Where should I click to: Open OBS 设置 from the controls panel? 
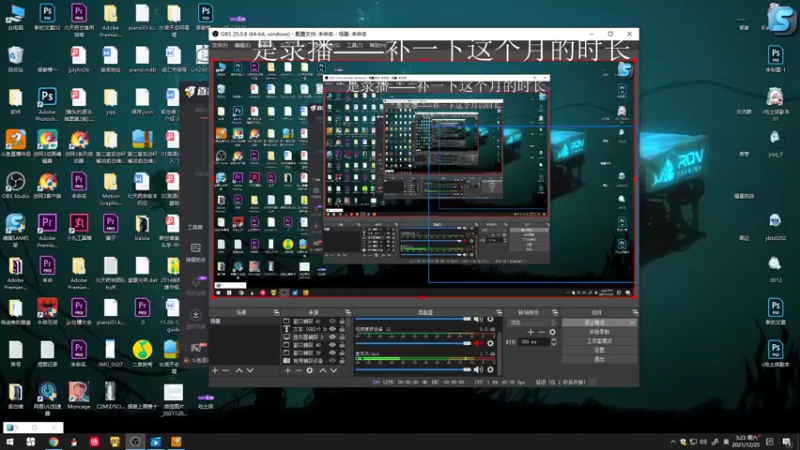coord(599,350)
